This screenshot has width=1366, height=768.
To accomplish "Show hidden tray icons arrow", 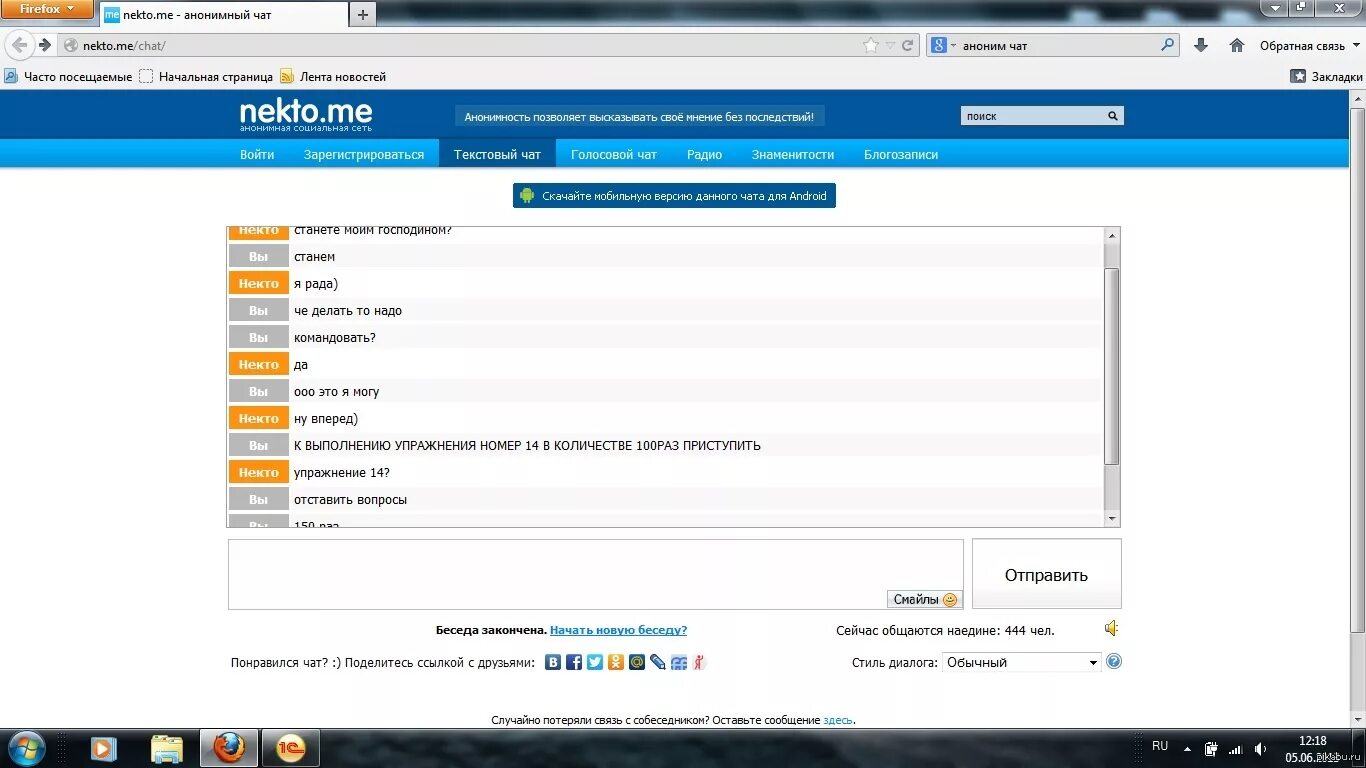I will [x=1187, y=748].
